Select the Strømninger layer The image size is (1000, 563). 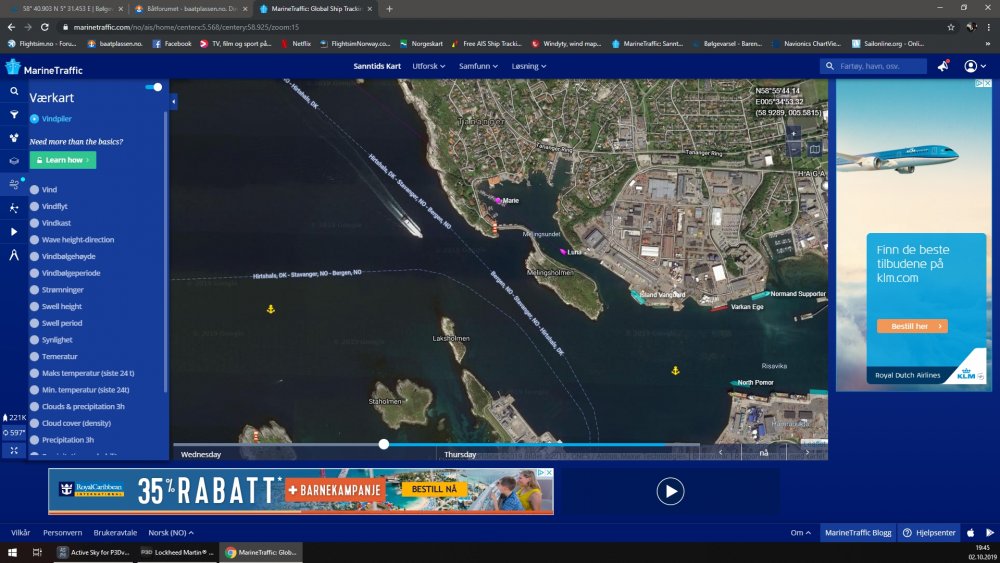pyautogui.click(x=34, y=289)
